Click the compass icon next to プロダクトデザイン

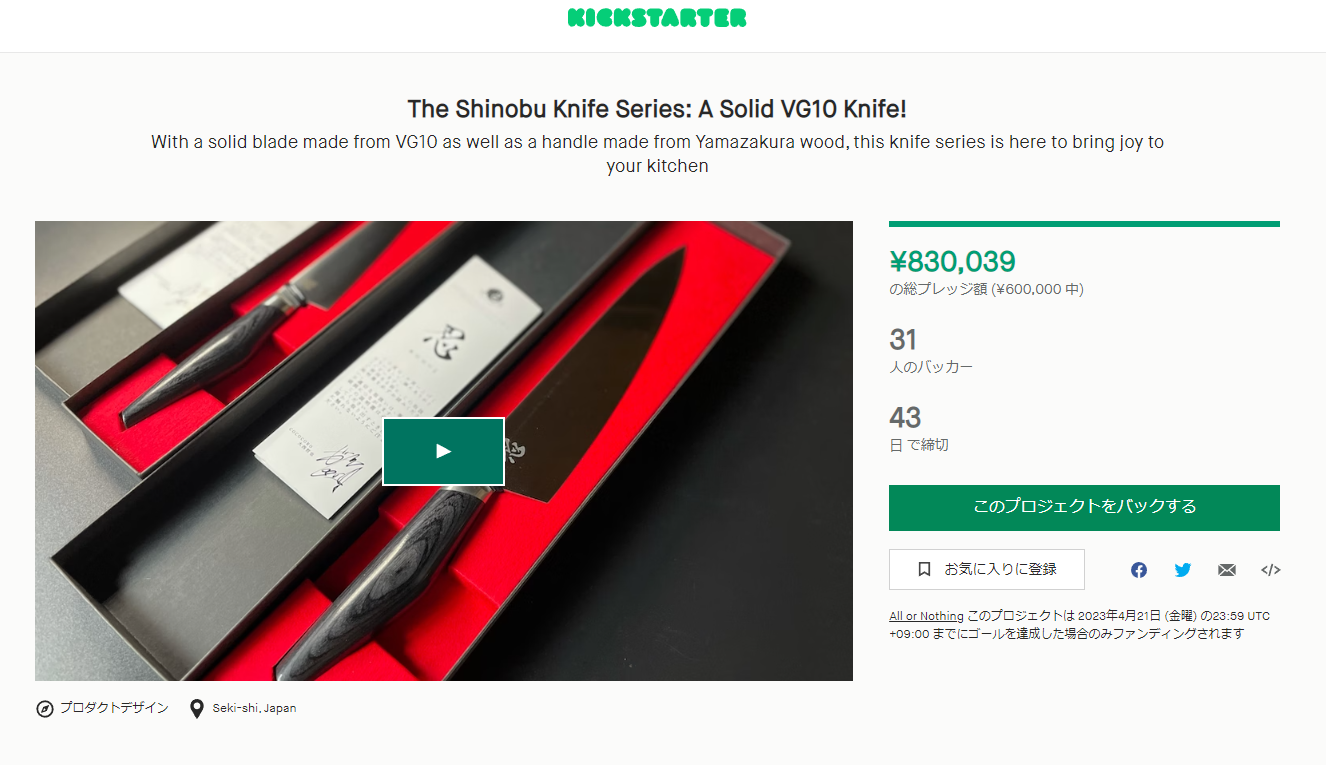(44, 708)
